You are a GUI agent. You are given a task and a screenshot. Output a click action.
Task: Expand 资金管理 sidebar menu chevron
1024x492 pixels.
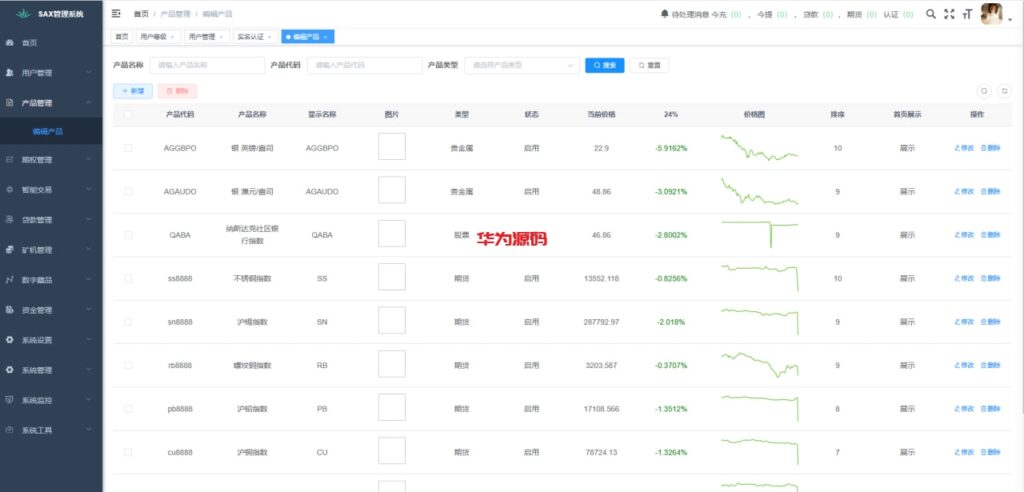[89, 310]
